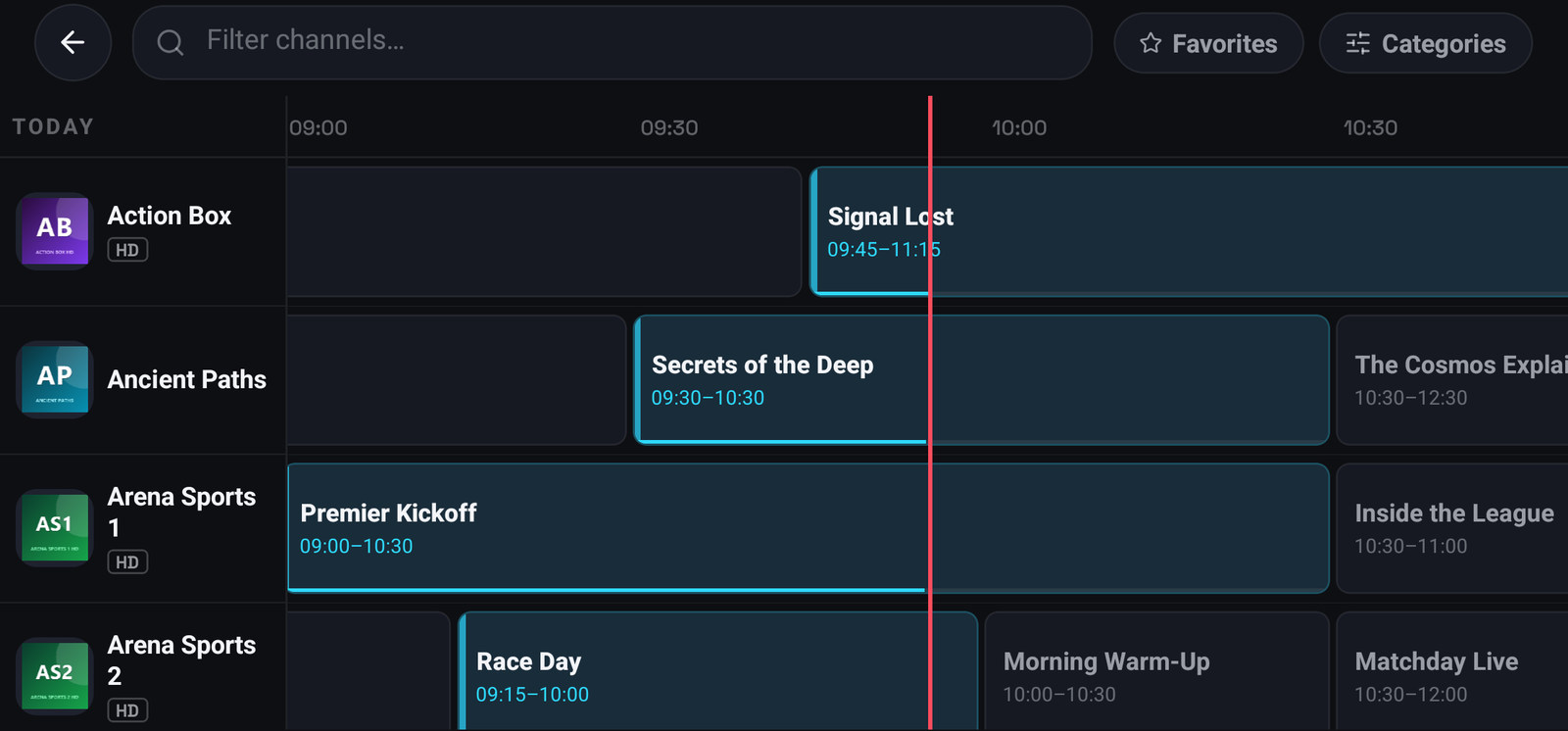Open the Matchday Live program
This screenshot has width=1568, height=731.
tap(1452, 672)
